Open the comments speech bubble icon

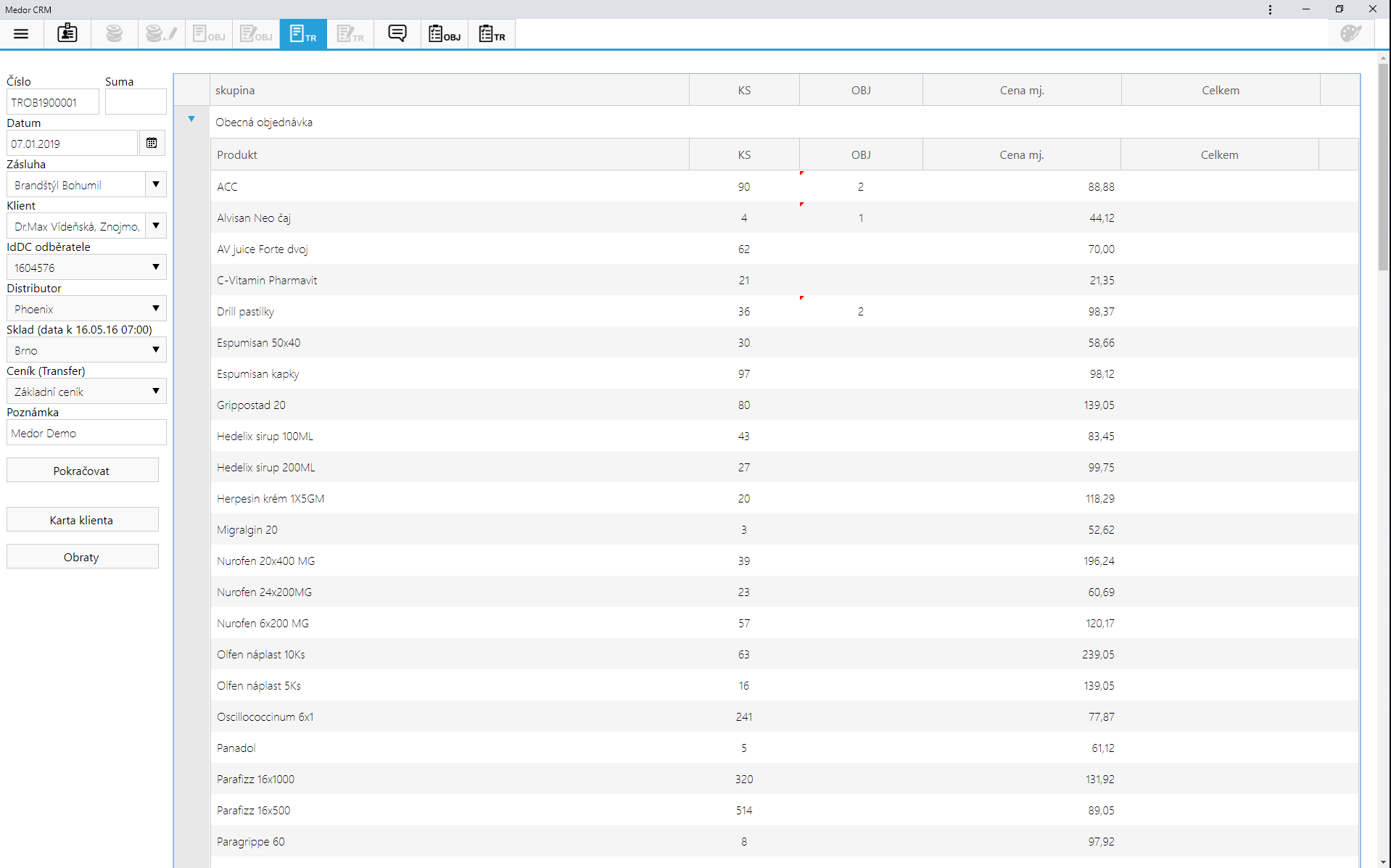pyautogui.click(x=397, y=33)
